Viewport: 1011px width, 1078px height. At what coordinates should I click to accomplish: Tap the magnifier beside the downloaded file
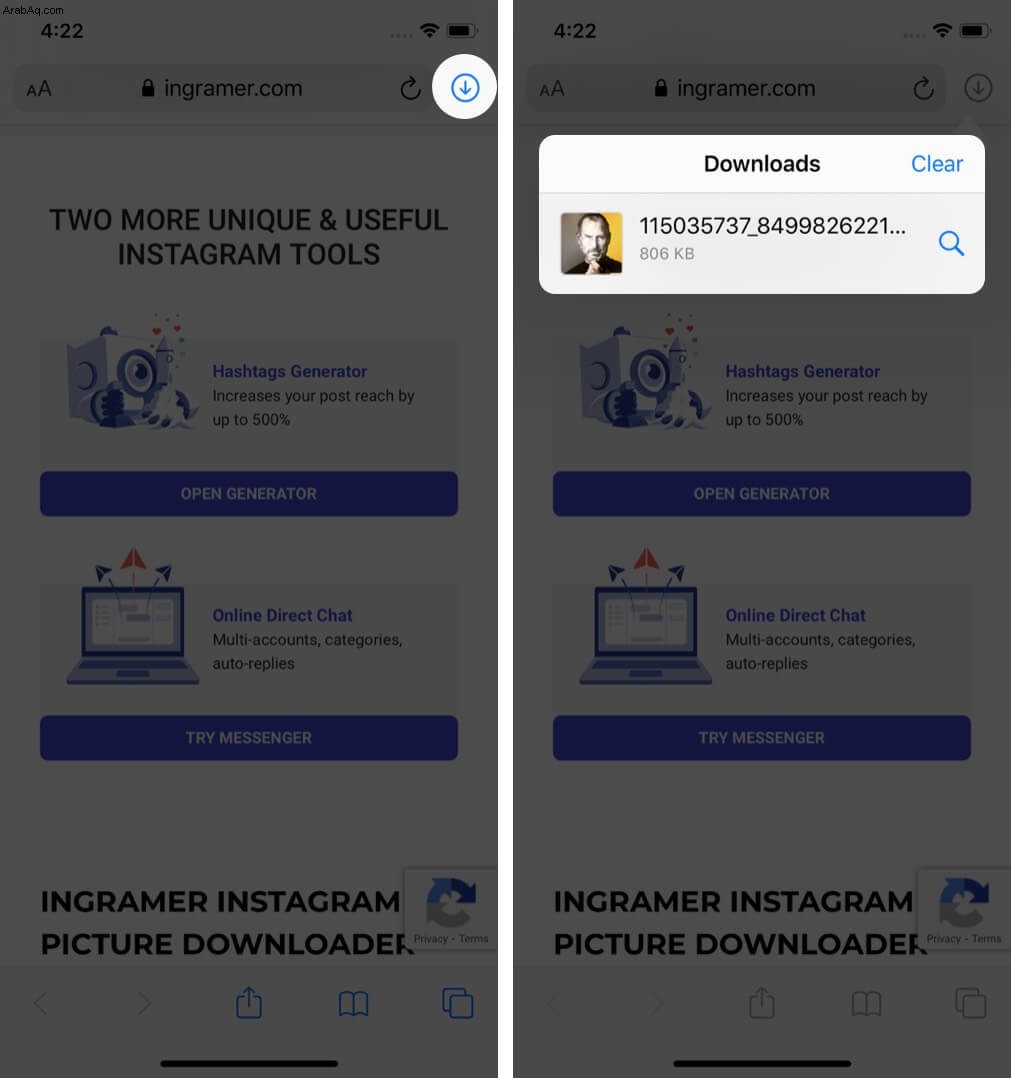tap(951, 243)
